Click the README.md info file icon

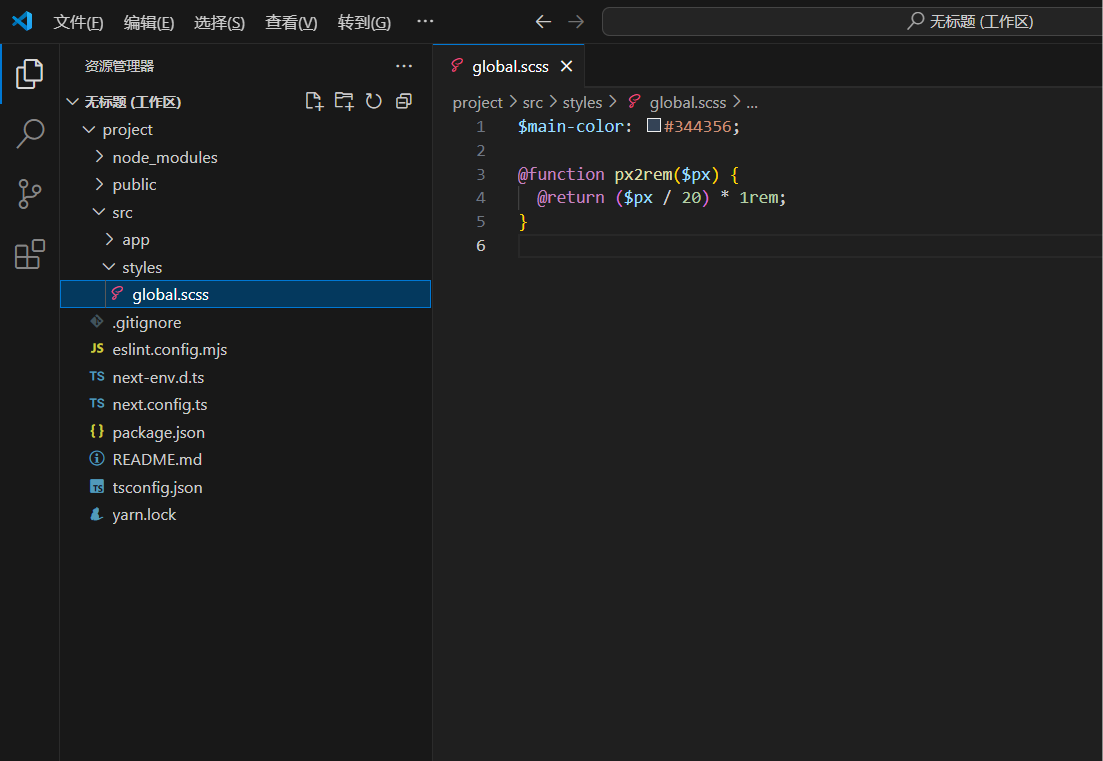pos(97,459)
